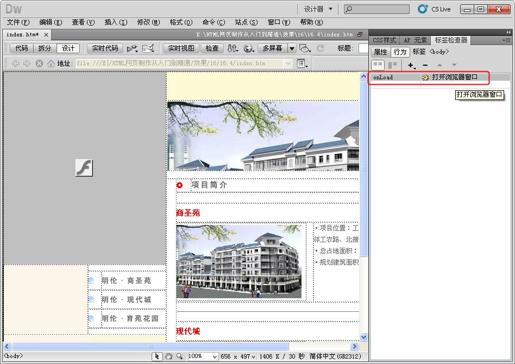Screen dimensions: 515x364
Task: Click the home icon in the address bar
Action: [x=51, y=63]
